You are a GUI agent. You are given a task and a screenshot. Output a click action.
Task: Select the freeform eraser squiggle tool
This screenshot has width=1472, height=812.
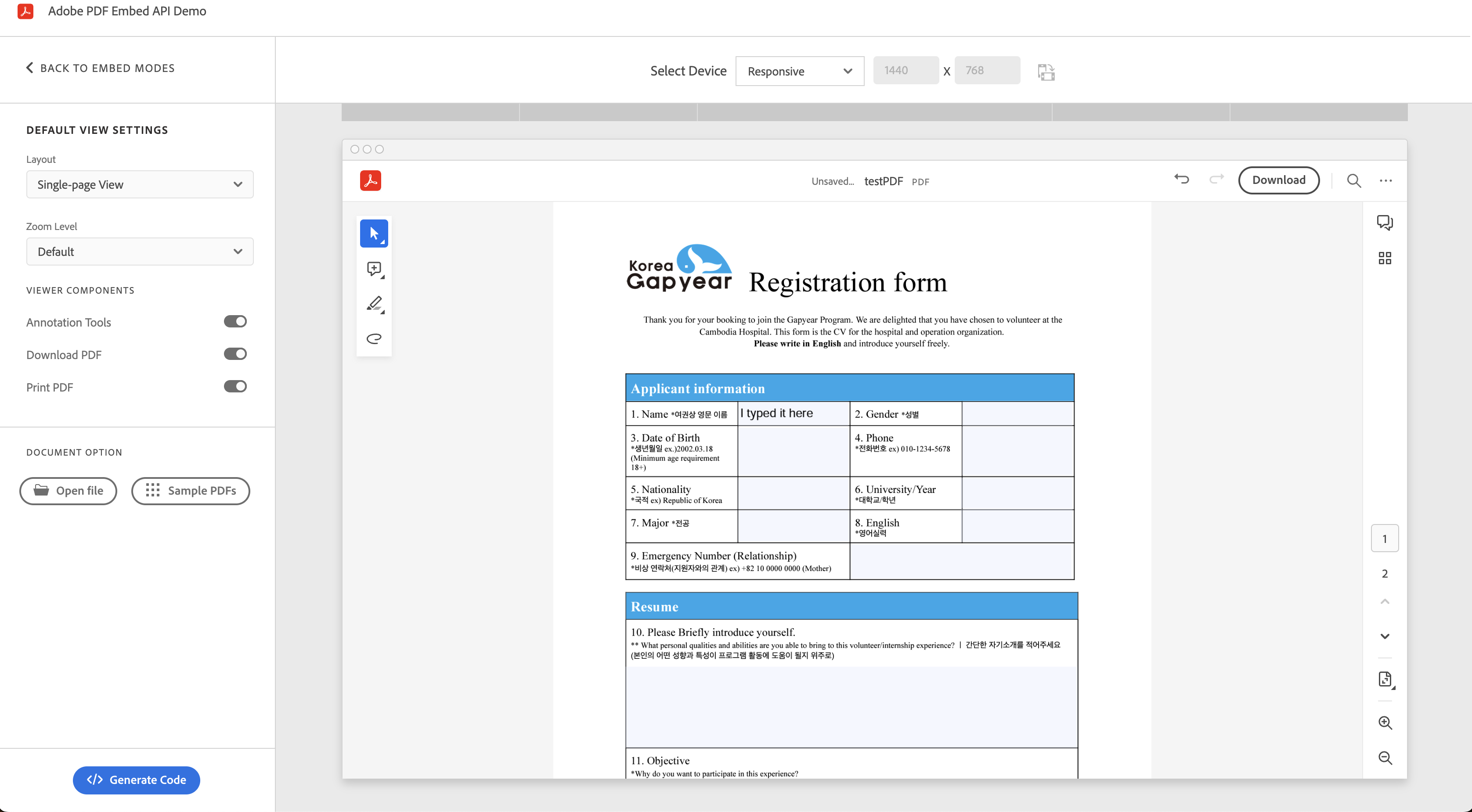pos(374,338)
